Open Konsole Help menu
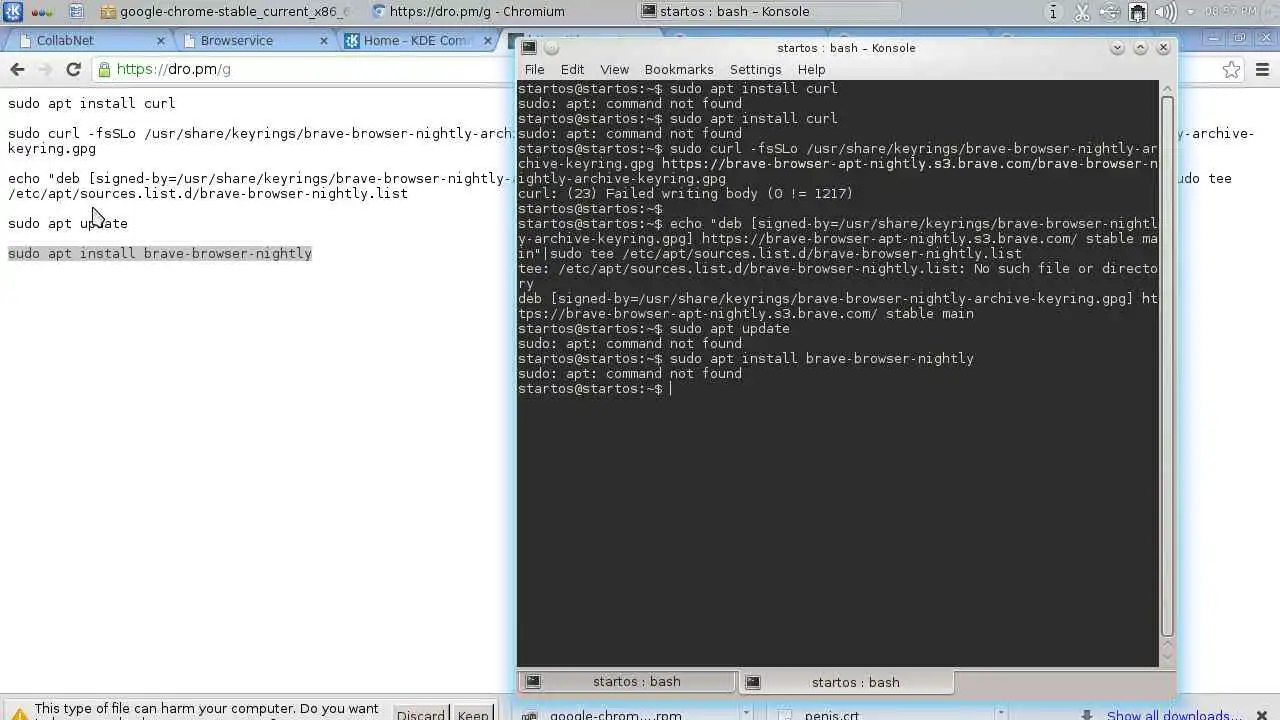Screen dimensions: 1280x720 point(811,69)
